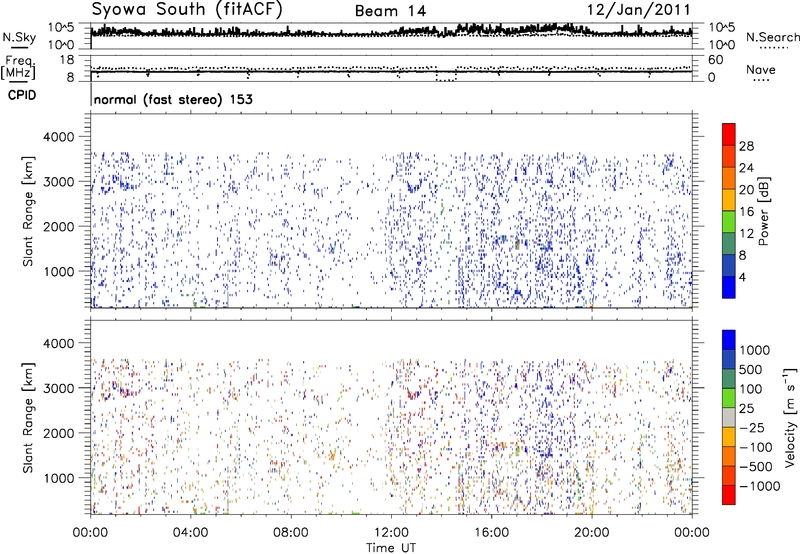Click the 'Time UT' axis title
800x554 pixels.
click(391, 548)
